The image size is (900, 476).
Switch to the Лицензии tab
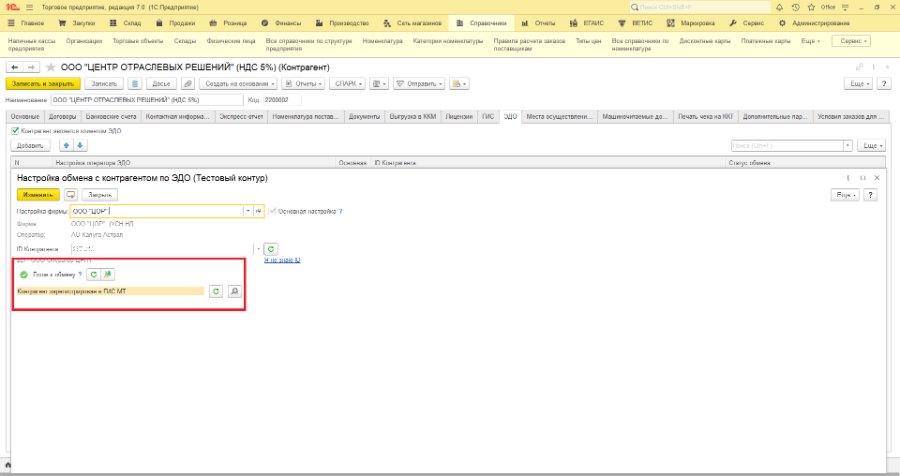click(459, 117)
